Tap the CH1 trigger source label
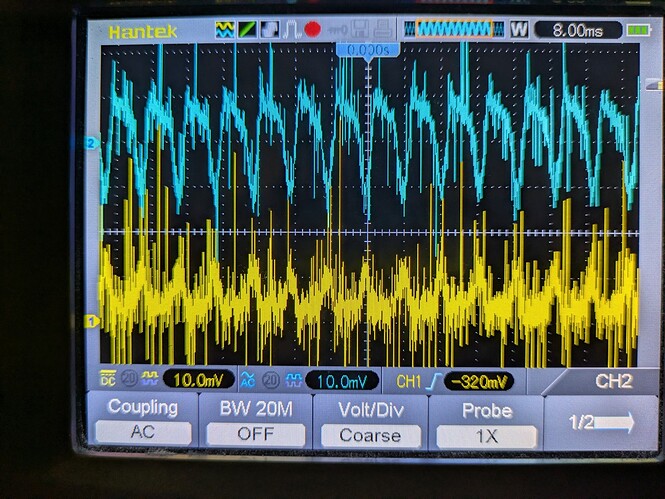Image resolution: width=665 pixels, height=499 pixels. coord(409,382)
